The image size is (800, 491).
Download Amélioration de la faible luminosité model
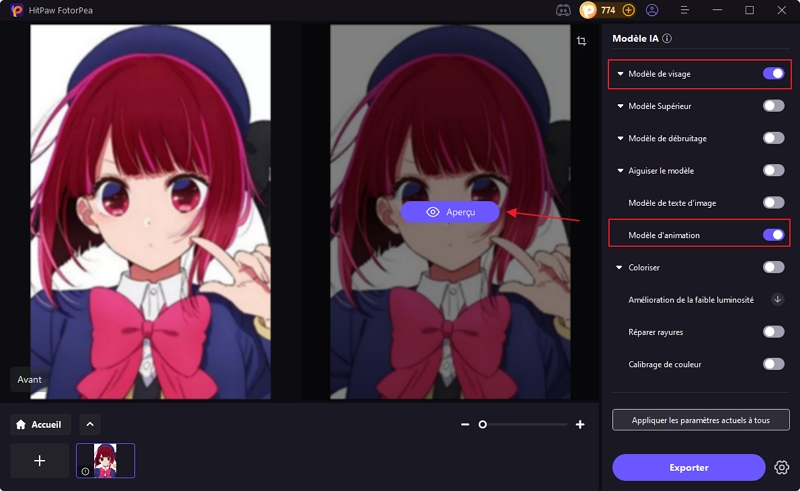point(778,299)
